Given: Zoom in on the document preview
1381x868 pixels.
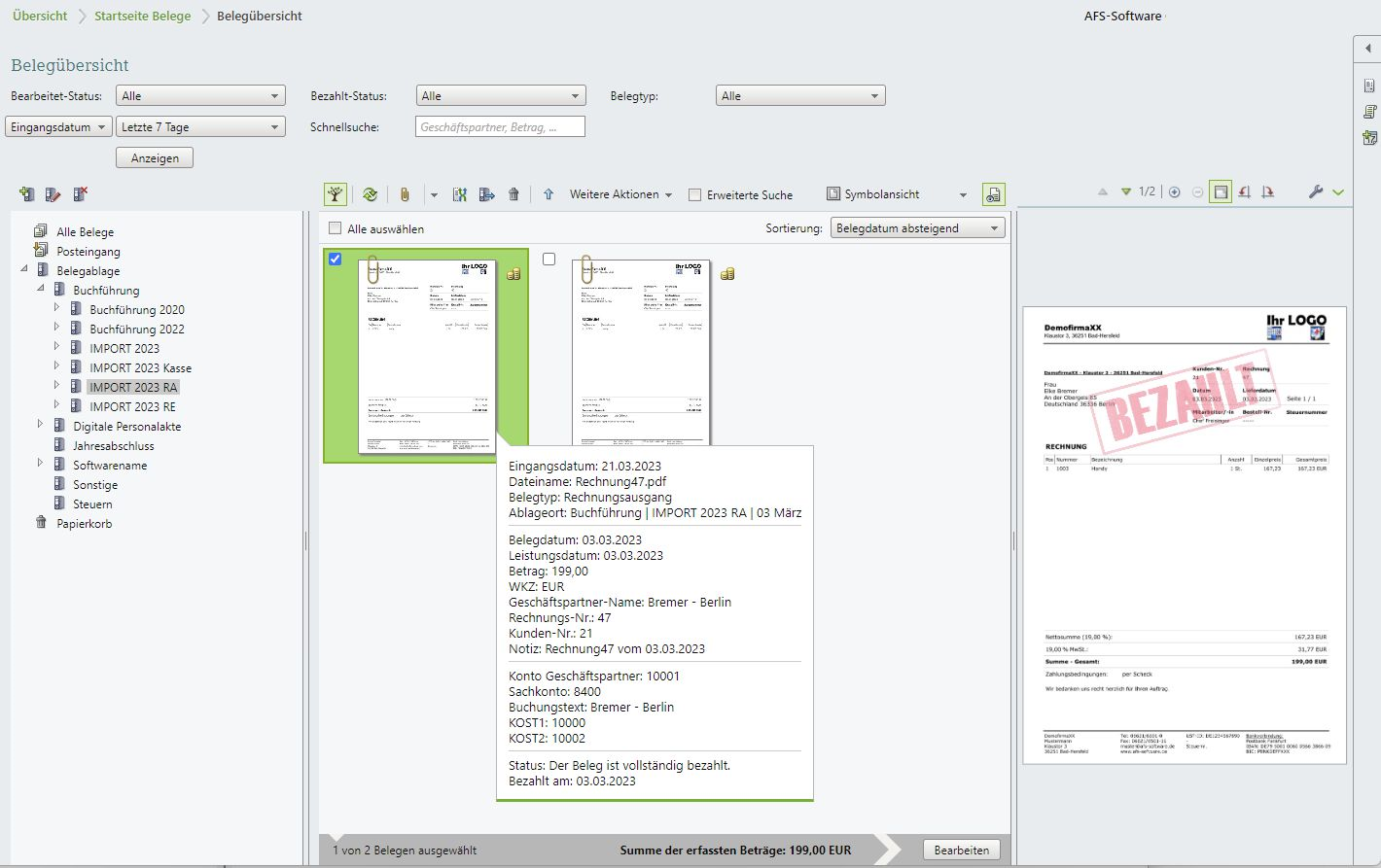Looking at the screenshot, I should tap(1175, 192).
